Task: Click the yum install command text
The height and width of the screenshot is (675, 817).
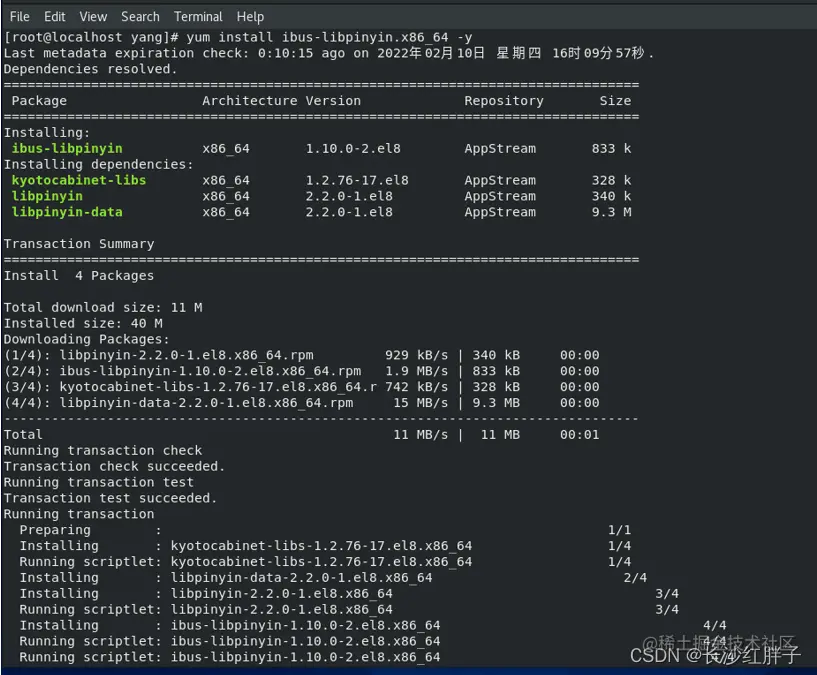Action: [329, 38]
